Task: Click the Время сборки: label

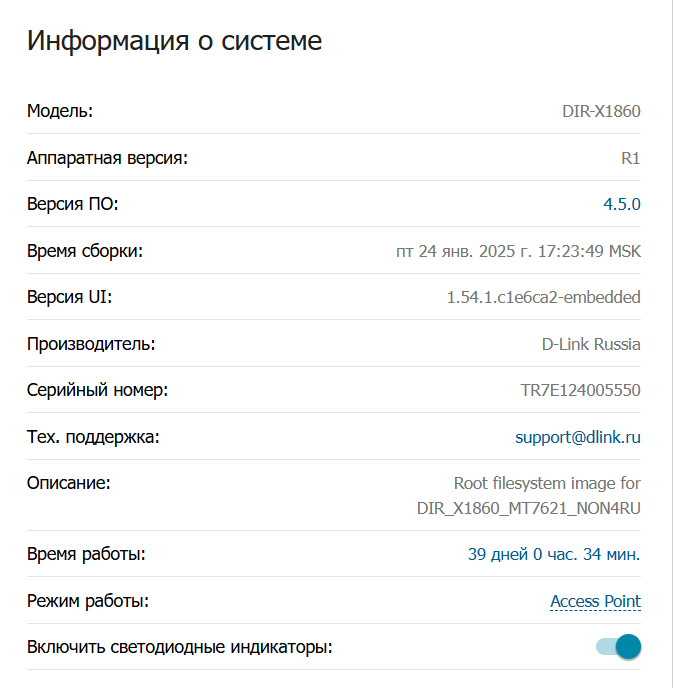Action: coord(85,251)
